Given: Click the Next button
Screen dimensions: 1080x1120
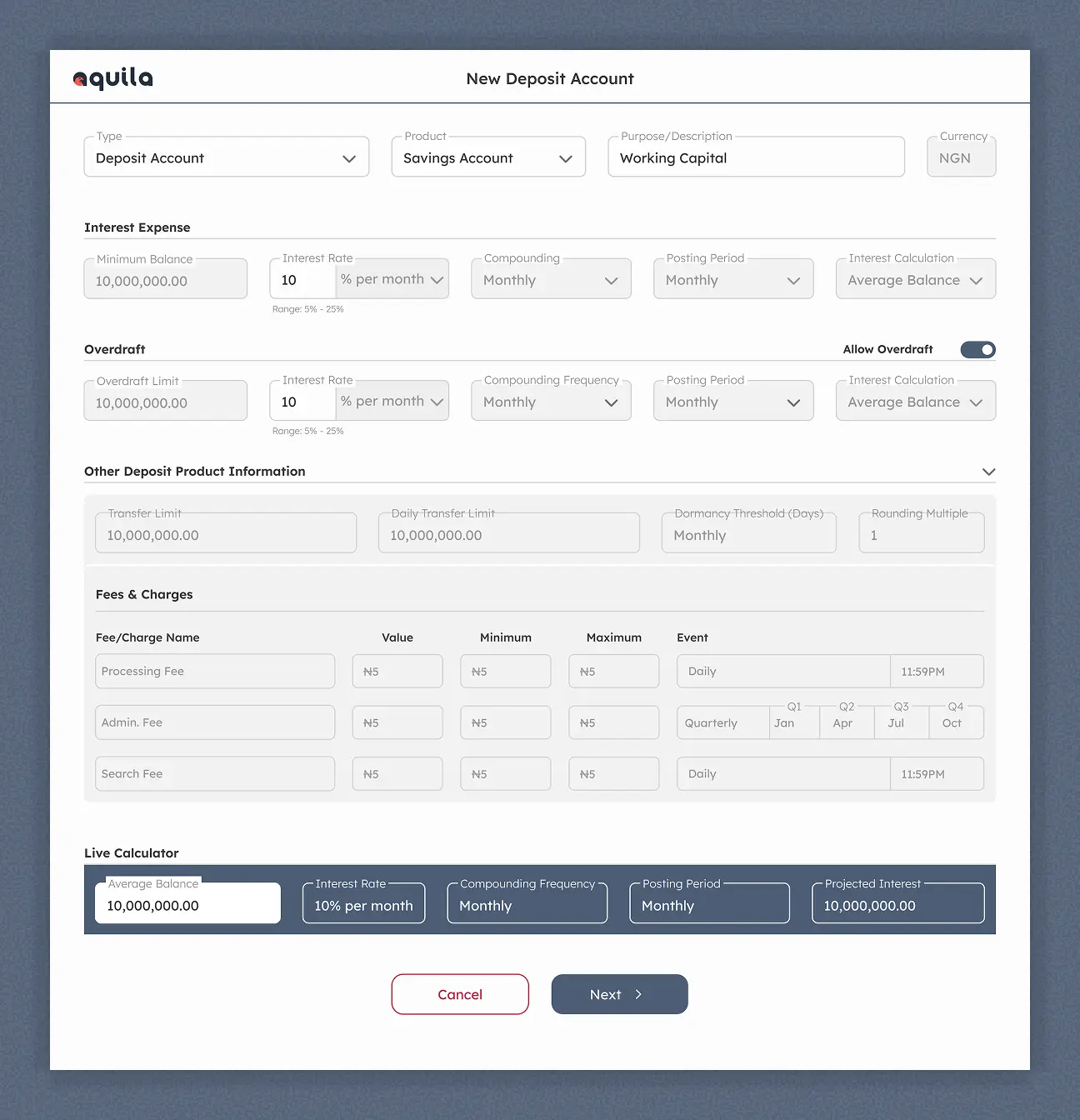Looking at the screenshot, I should tap(620, 994).
